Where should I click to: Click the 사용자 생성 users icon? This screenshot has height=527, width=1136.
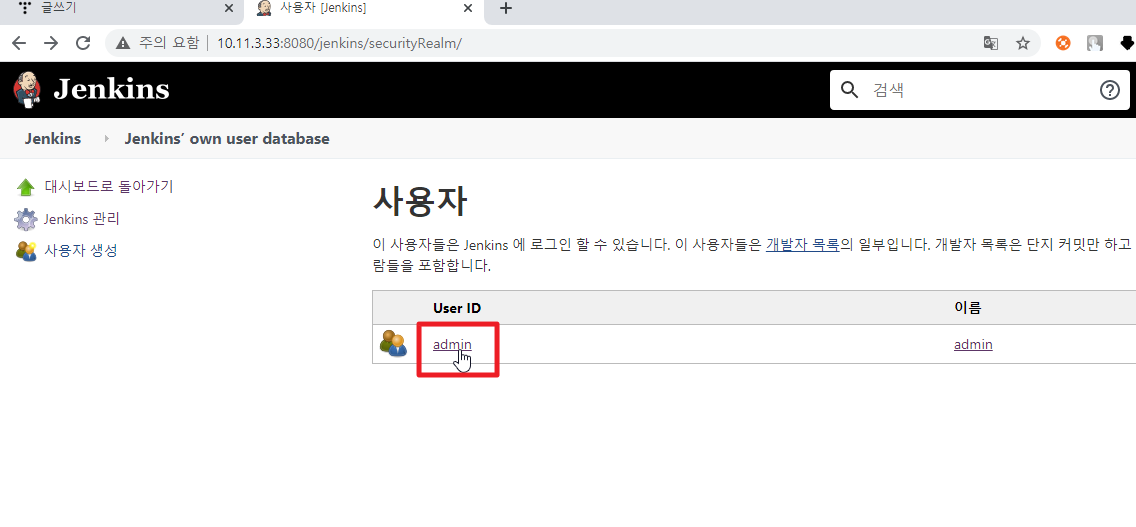pos(26,252)
